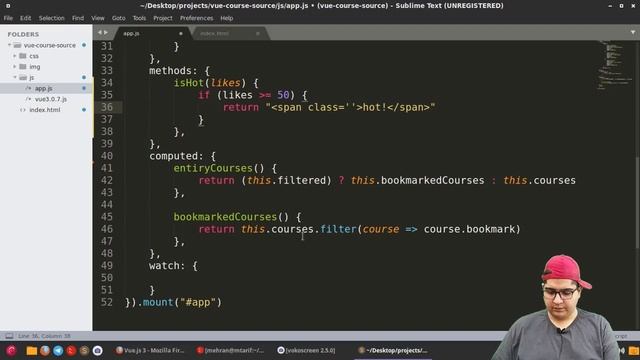Open the red app icon beside Telegram

(x=71, y=350)
